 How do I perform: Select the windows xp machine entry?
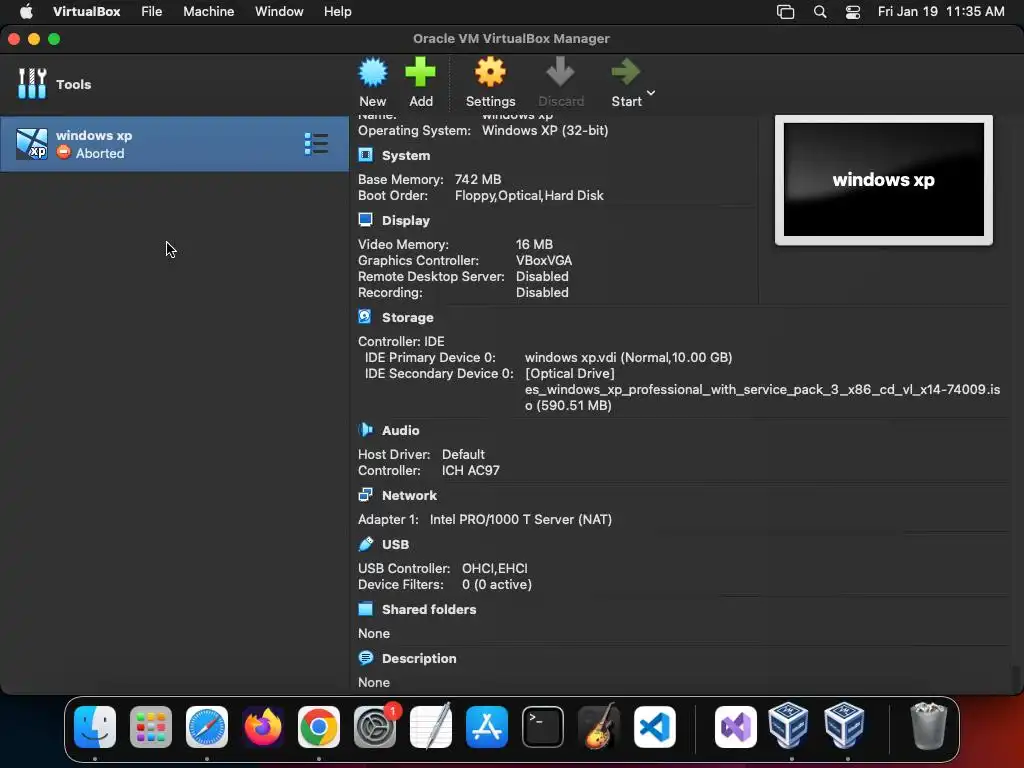point(174,144)
